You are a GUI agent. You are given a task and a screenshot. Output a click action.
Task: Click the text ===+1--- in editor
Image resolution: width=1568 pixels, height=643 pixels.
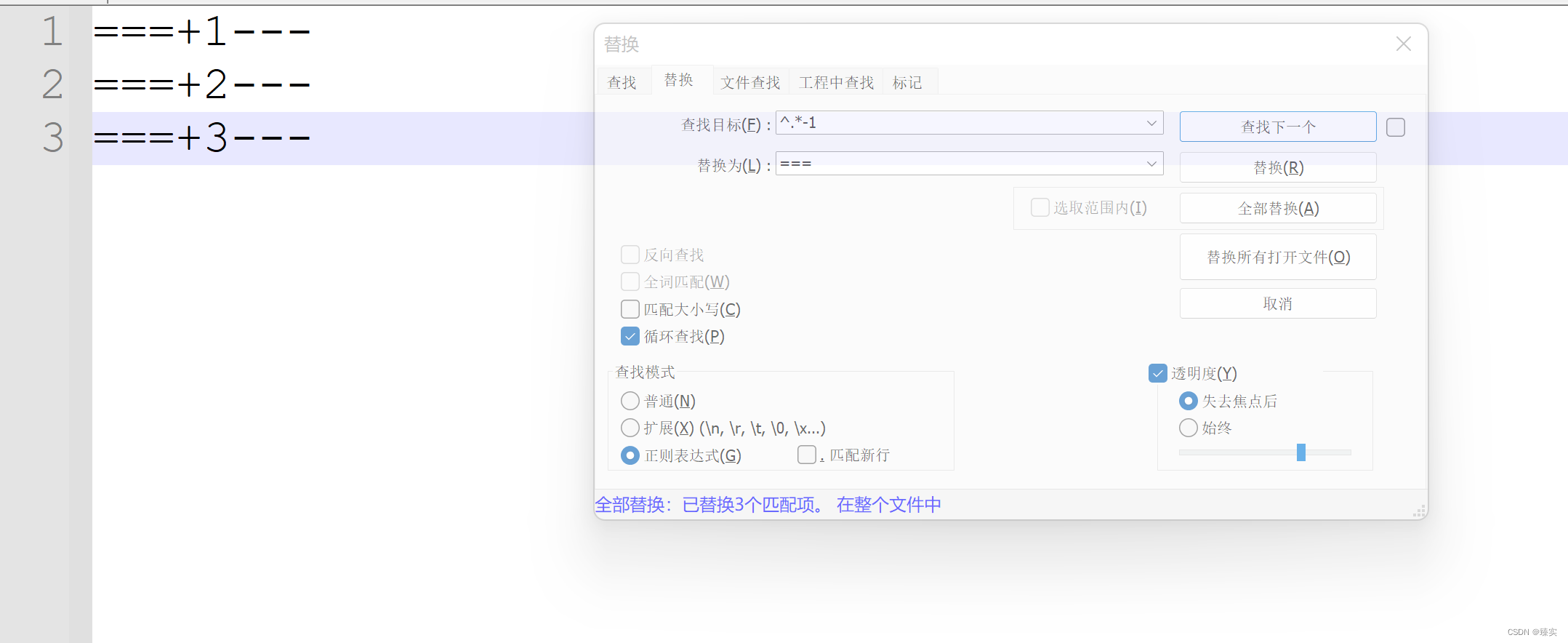coord(202,31)
